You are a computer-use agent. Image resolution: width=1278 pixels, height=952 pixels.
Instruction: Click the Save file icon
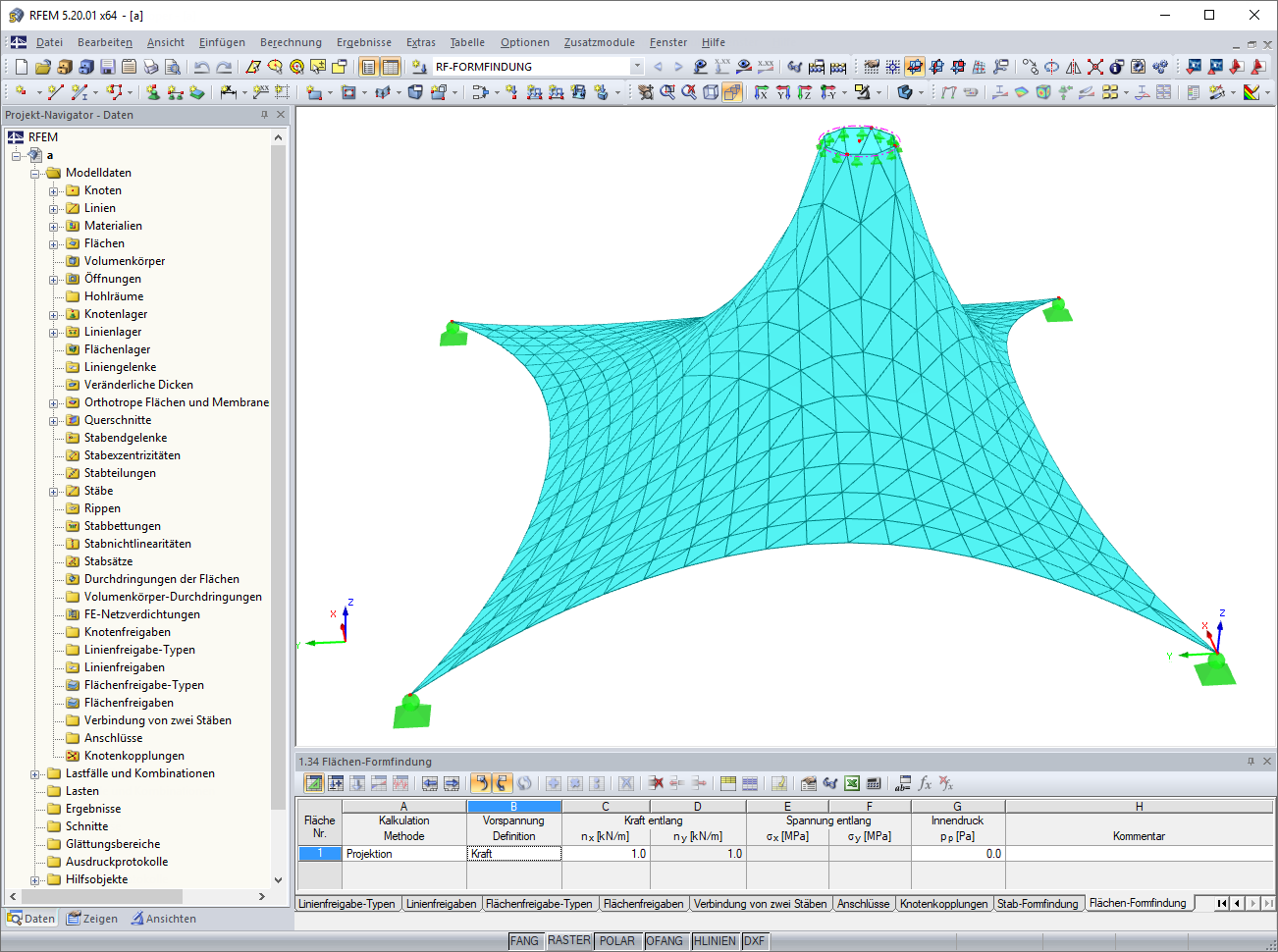[x=108, y=67]
